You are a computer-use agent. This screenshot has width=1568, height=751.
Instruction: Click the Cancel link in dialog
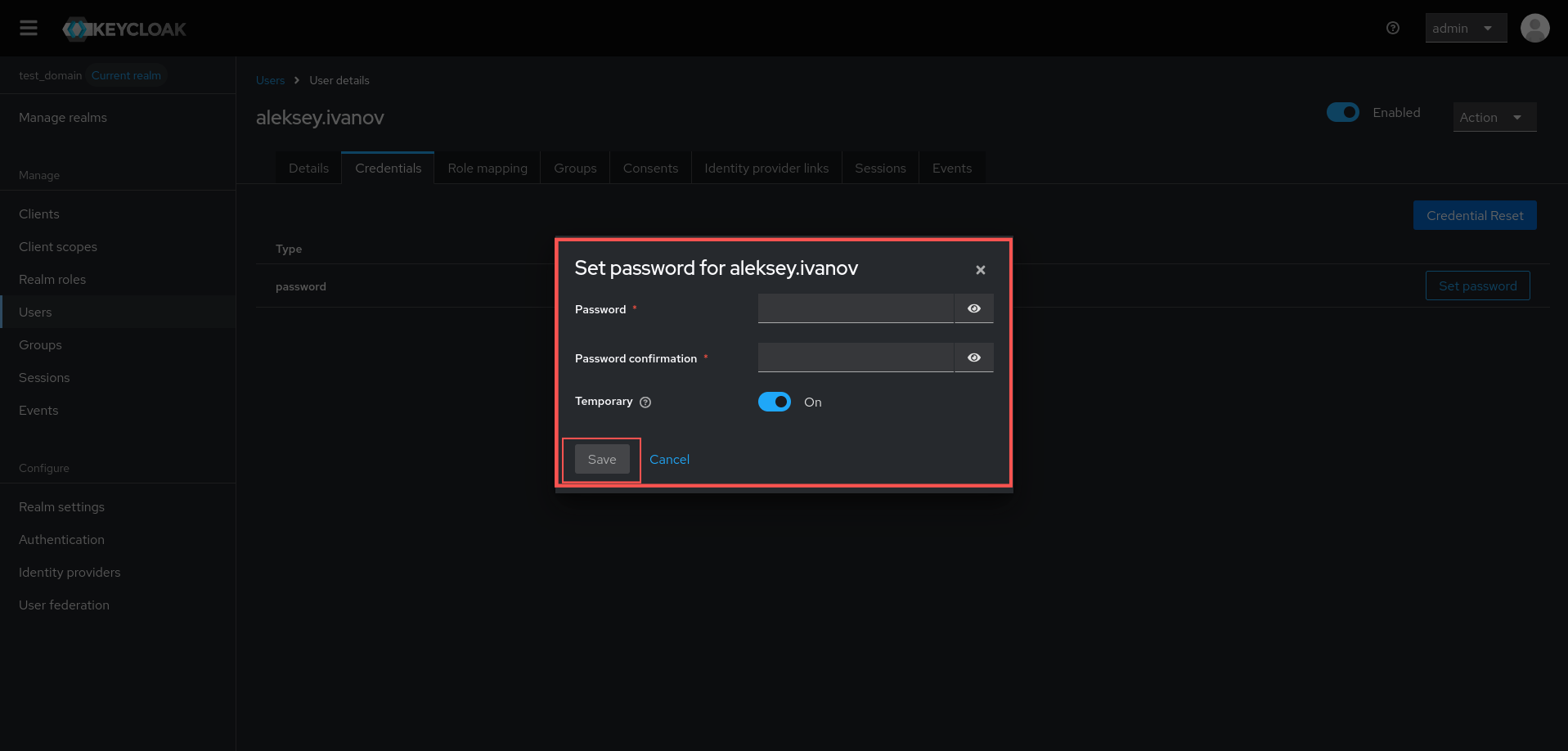click(x=669, y=460)
